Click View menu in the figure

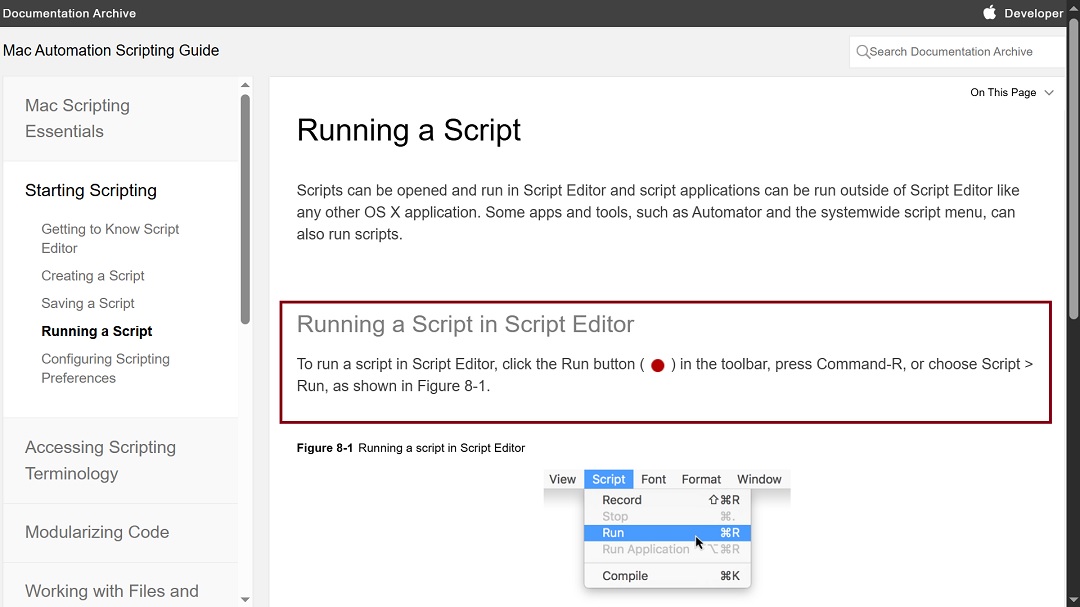pos(562,480)
